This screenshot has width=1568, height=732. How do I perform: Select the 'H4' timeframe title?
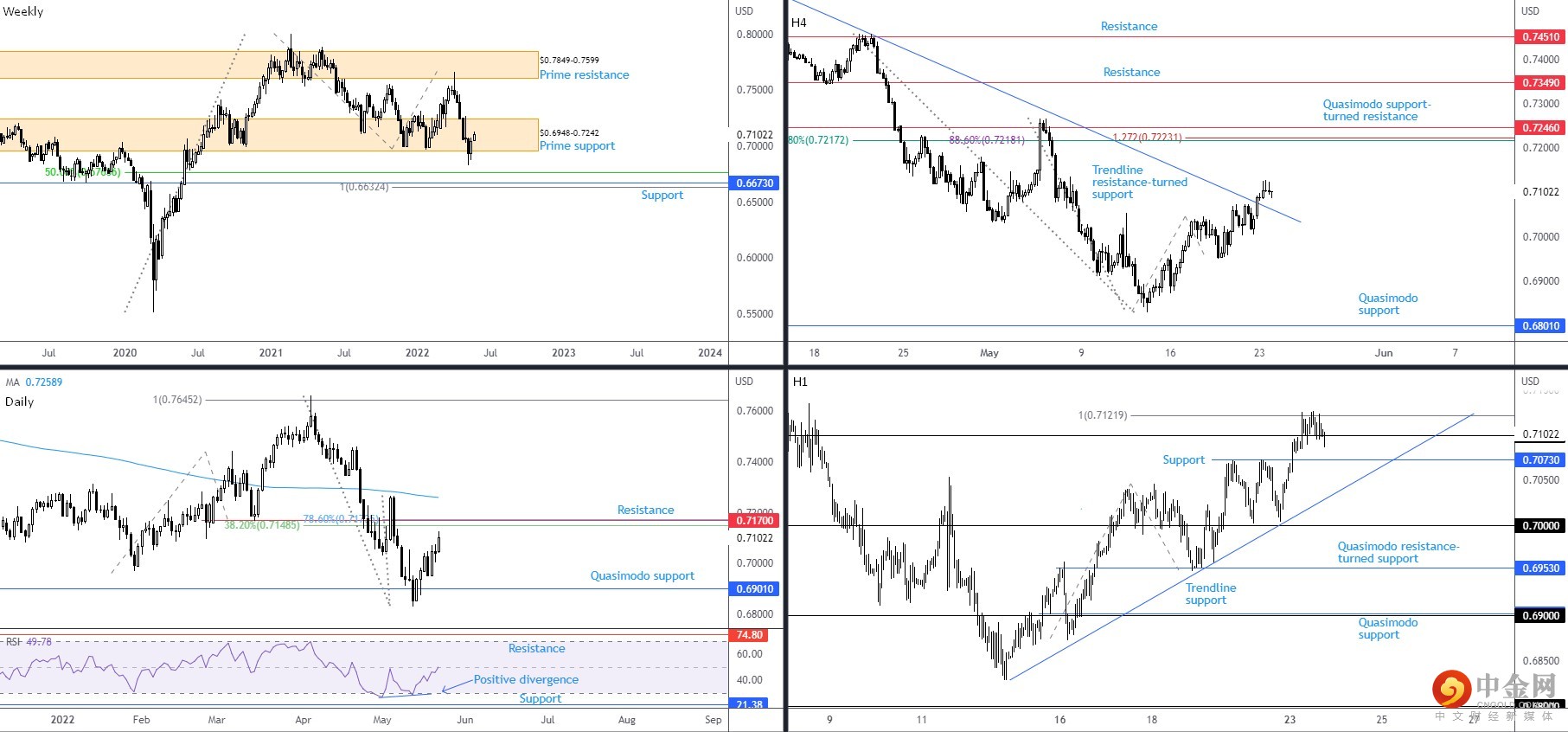click(x=798, y=22)
